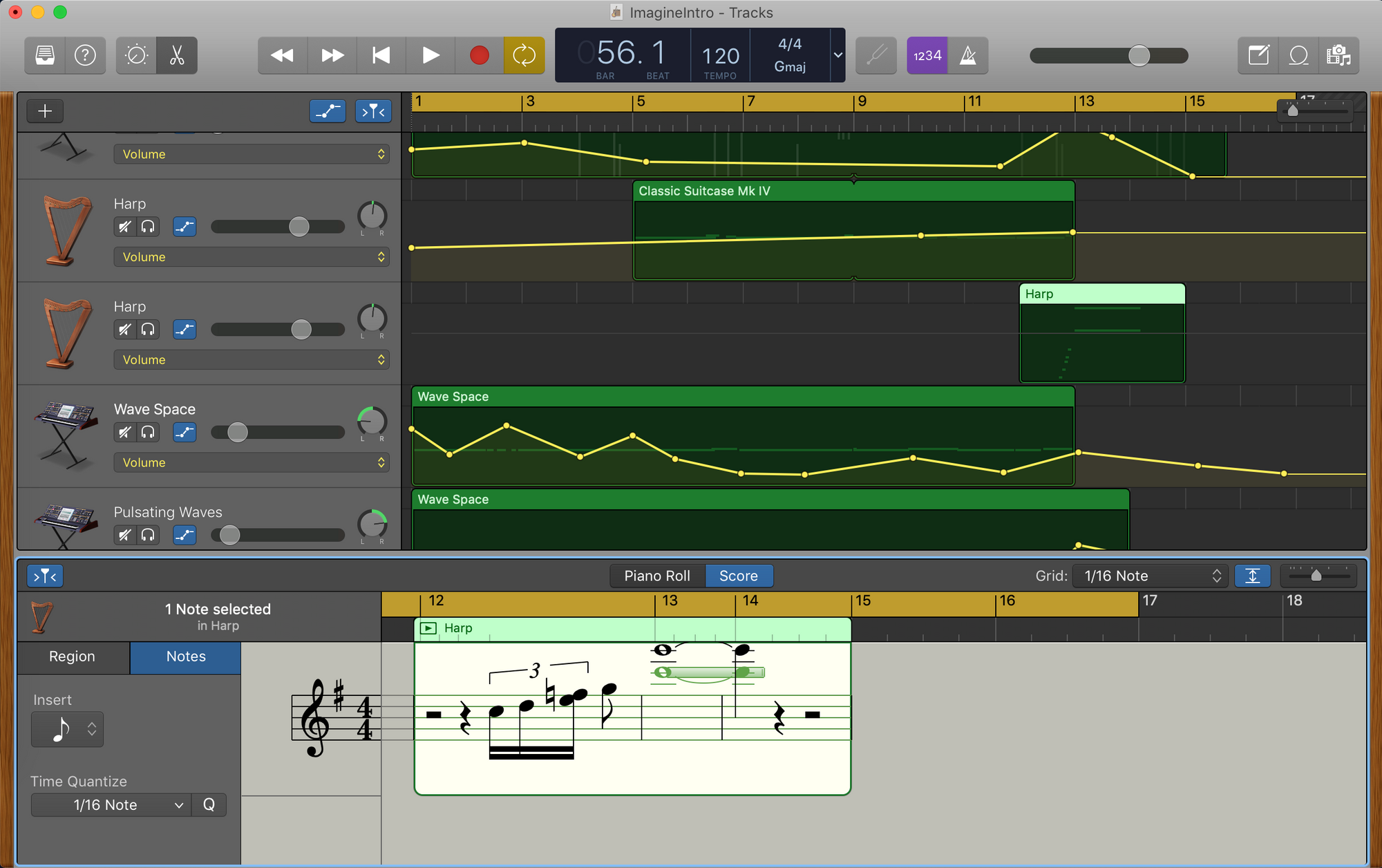Open the Note Pad icon

pyautogui.click(x=1258, y=55)
